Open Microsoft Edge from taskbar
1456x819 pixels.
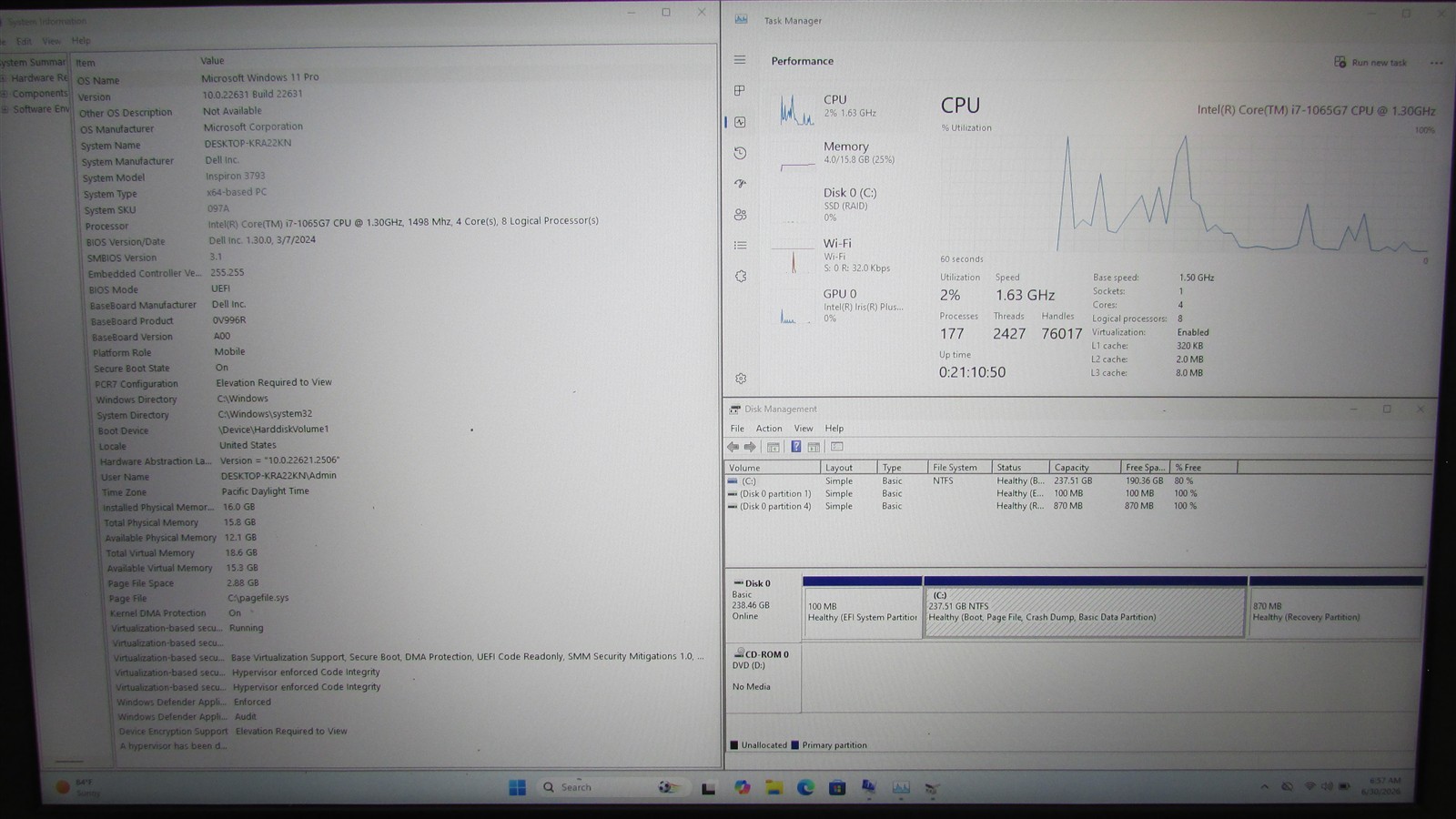click(805, 787)
